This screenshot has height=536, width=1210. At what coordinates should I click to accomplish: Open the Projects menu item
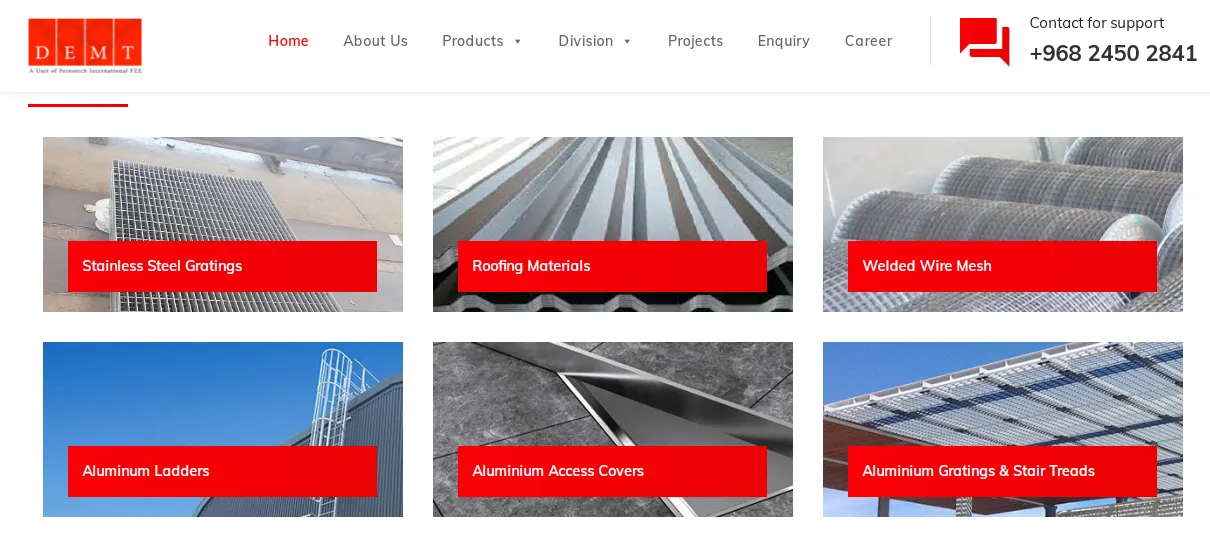[695, 41]
